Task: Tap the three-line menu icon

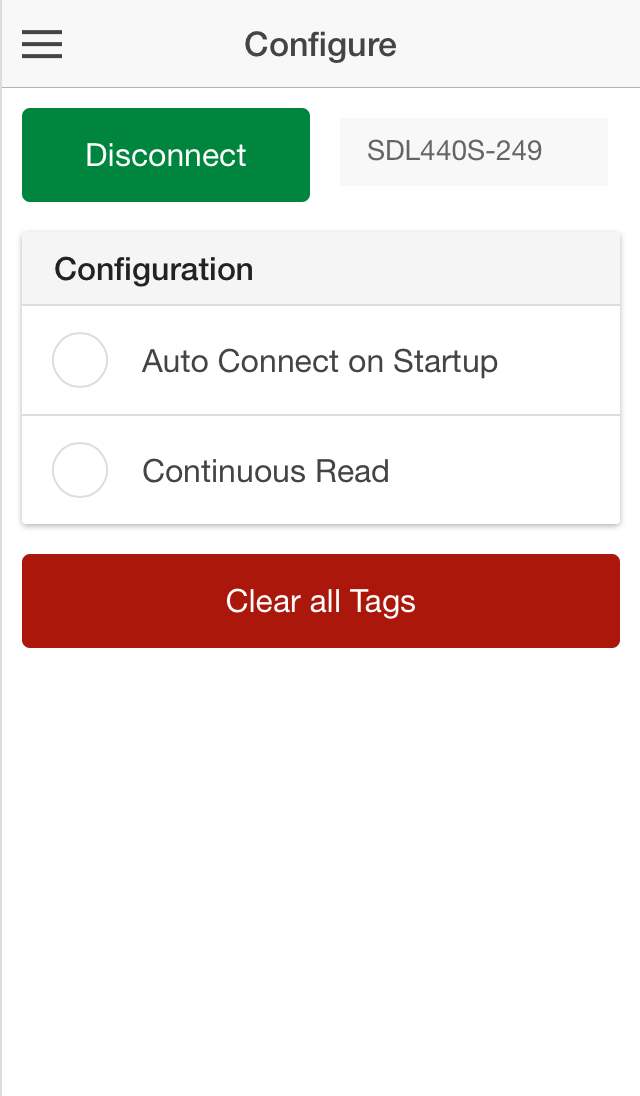Action: pos(42,44)
